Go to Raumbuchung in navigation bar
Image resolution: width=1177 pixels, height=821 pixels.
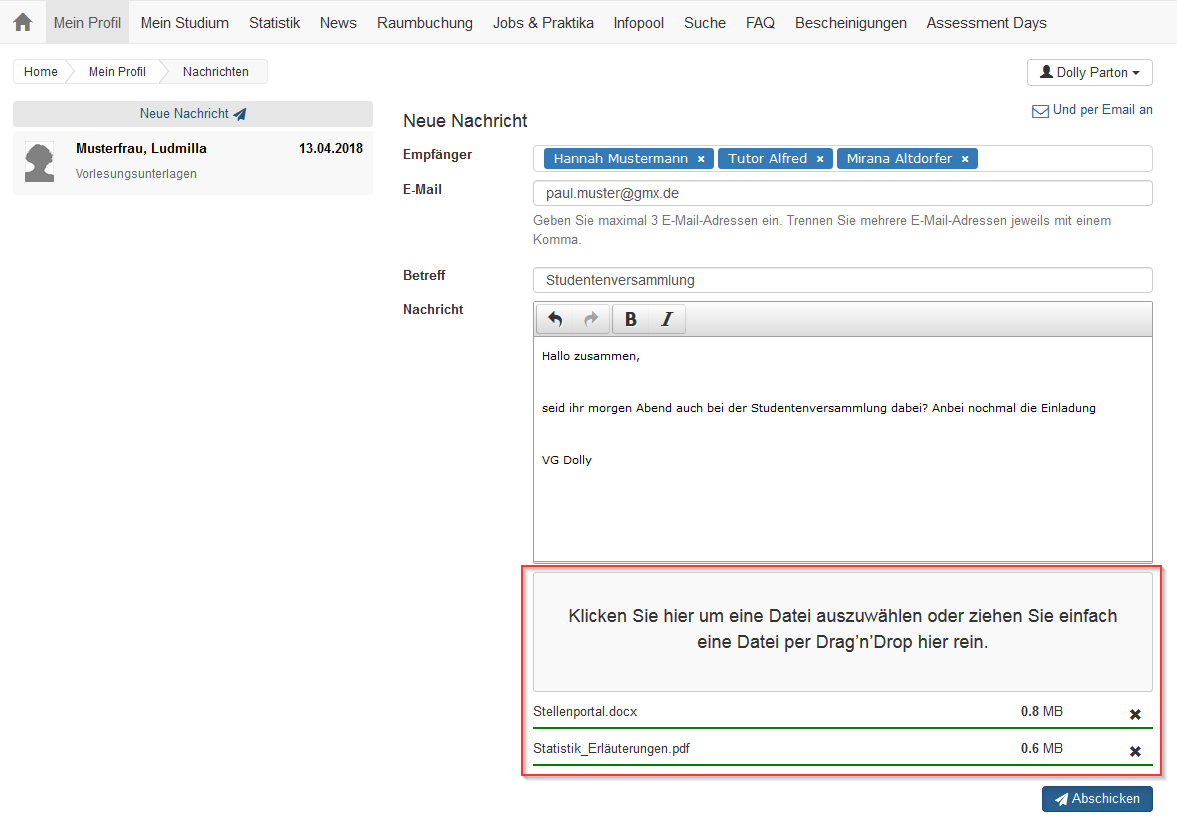pos(424,22)
